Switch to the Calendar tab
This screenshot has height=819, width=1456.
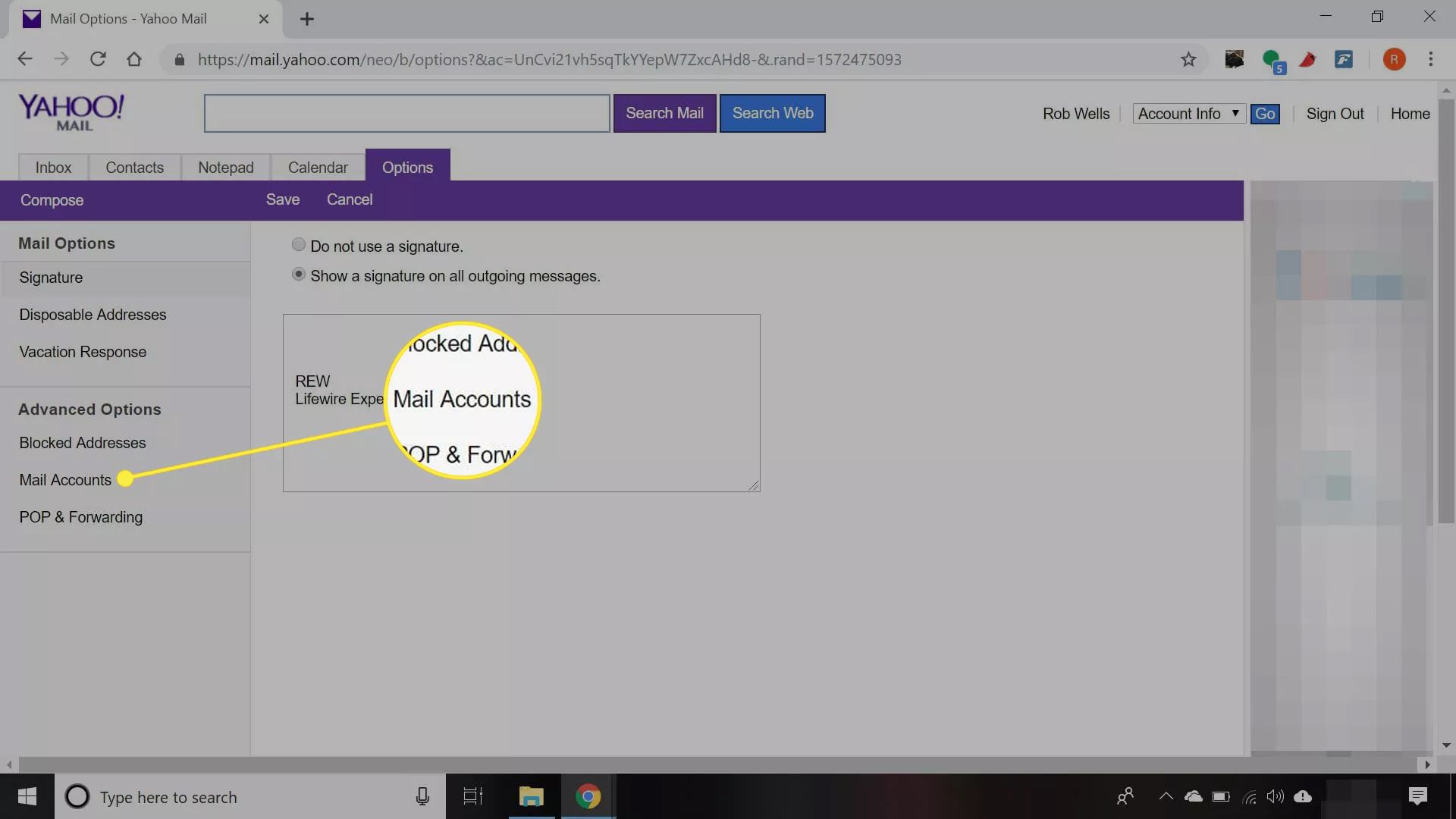point(318,168)
